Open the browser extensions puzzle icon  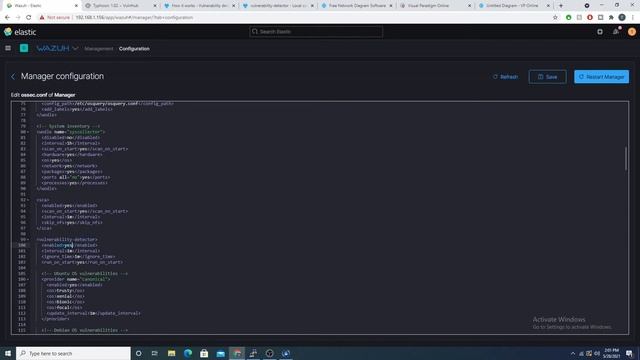pos(611,18)
